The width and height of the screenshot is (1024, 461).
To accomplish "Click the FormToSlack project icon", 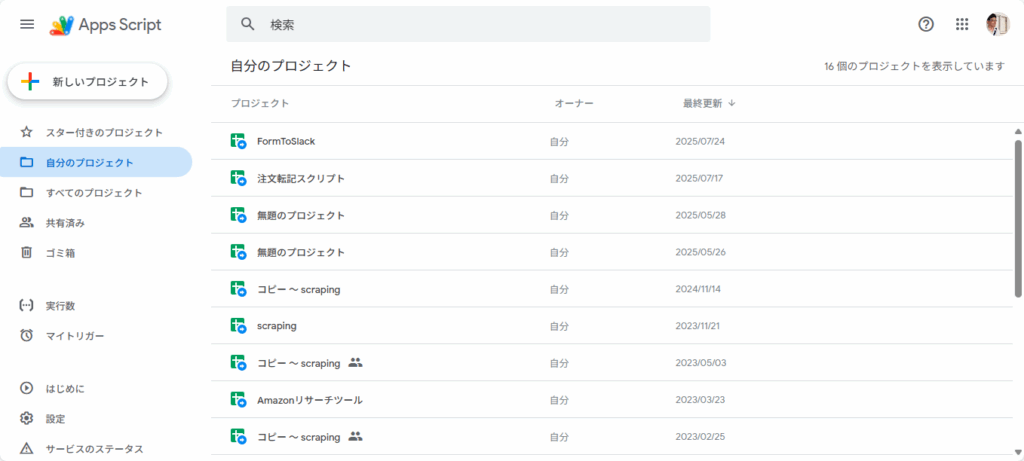I will 238,142.
